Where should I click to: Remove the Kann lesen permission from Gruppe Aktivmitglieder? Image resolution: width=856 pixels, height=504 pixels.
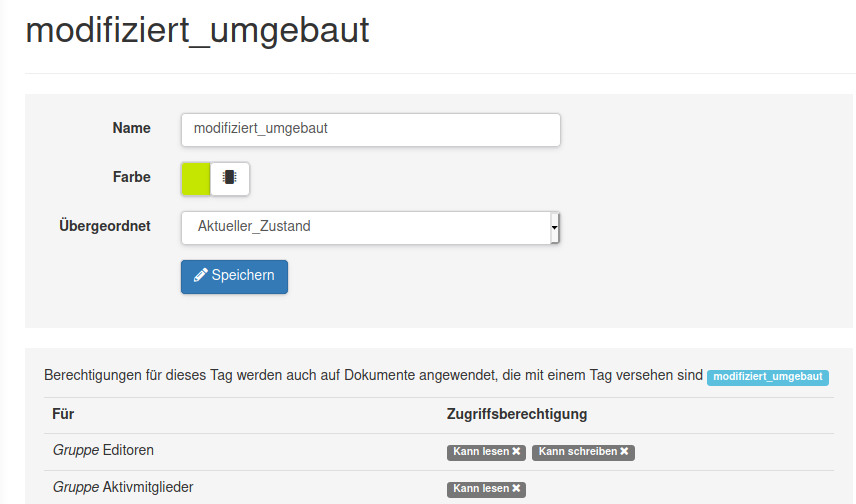(516, 488)
